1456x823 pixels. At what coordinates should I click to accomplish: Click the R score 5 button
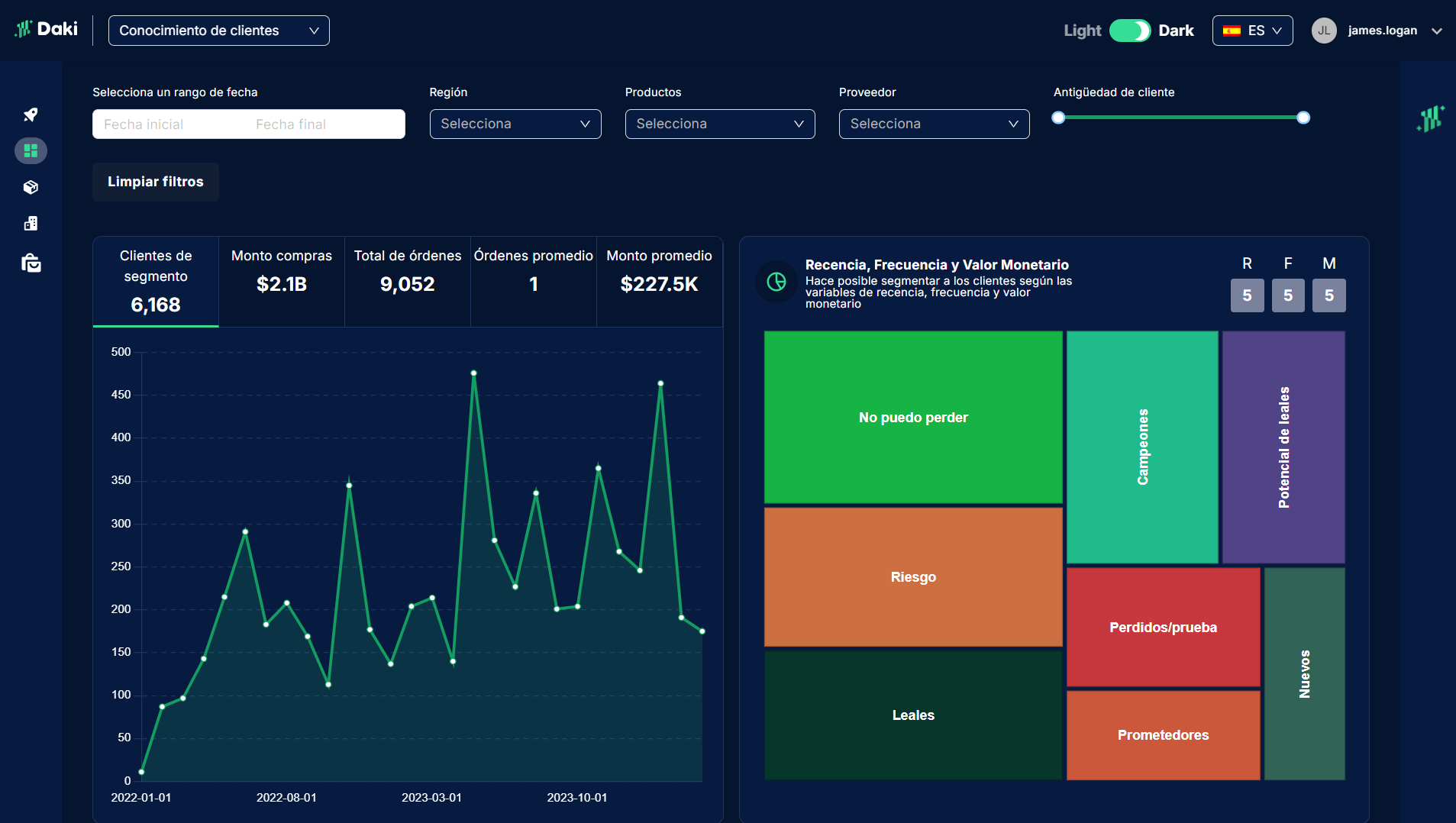[1247, 295]
